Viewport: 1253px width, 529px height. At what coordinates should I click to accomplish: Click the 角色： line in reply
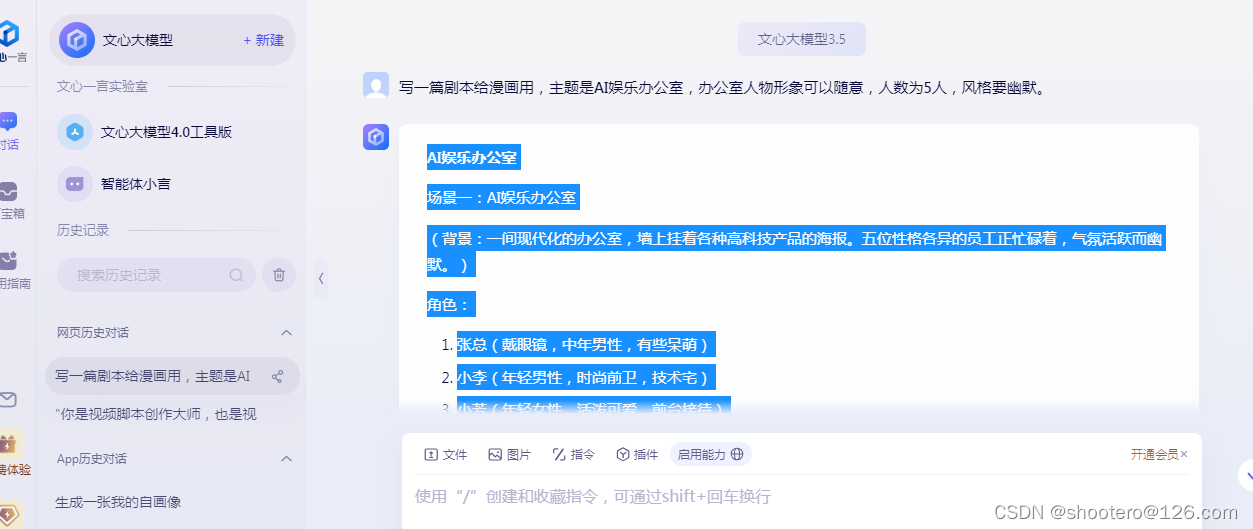tap(451, 305)
